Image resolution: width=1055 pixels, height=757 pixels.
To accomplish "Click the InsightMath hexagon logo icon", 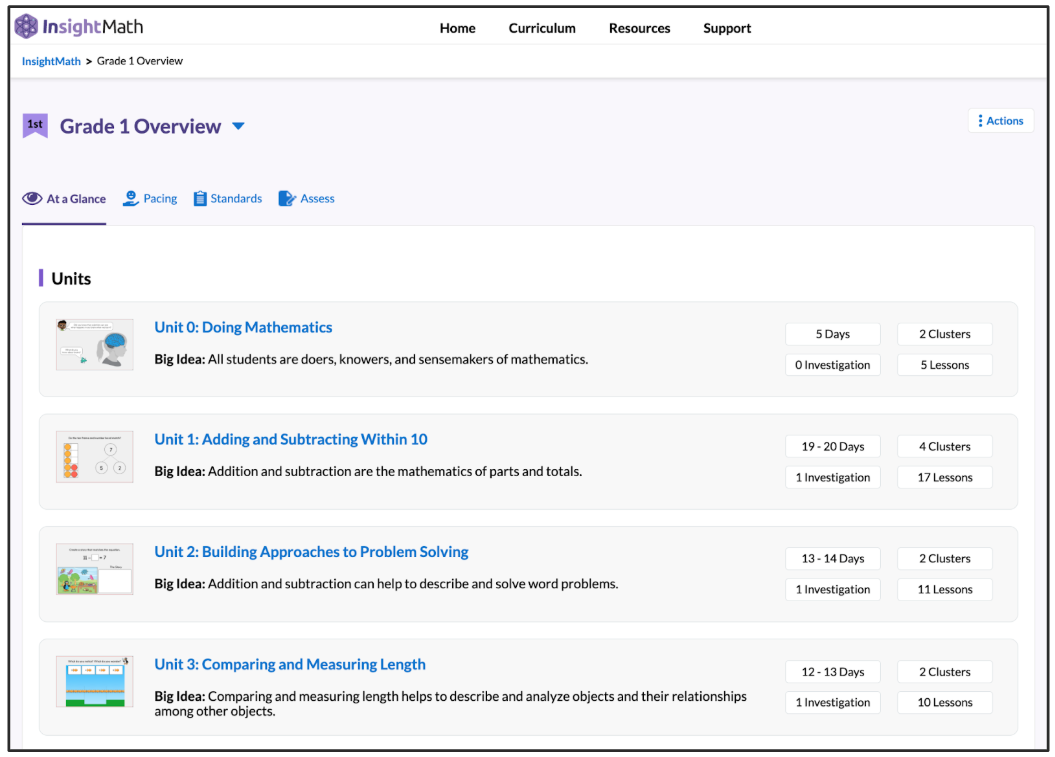I will point(26,27).
